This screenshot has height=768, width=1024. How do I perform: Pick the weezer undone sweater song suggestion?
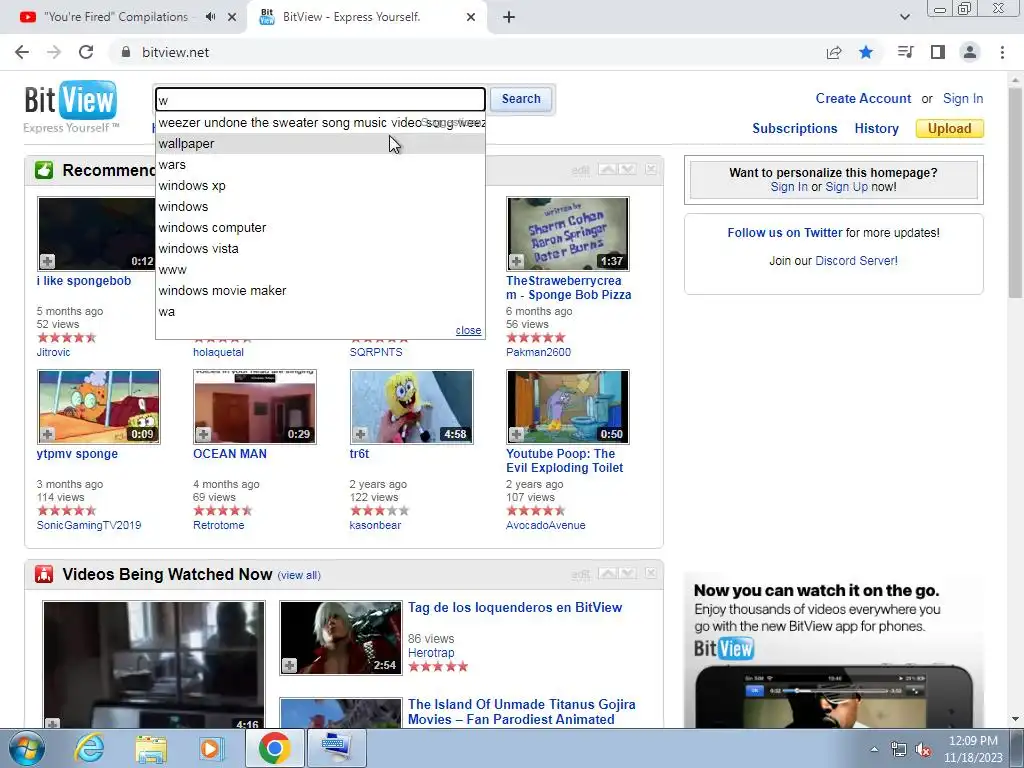pyautogui.click(x=320, y=123)
